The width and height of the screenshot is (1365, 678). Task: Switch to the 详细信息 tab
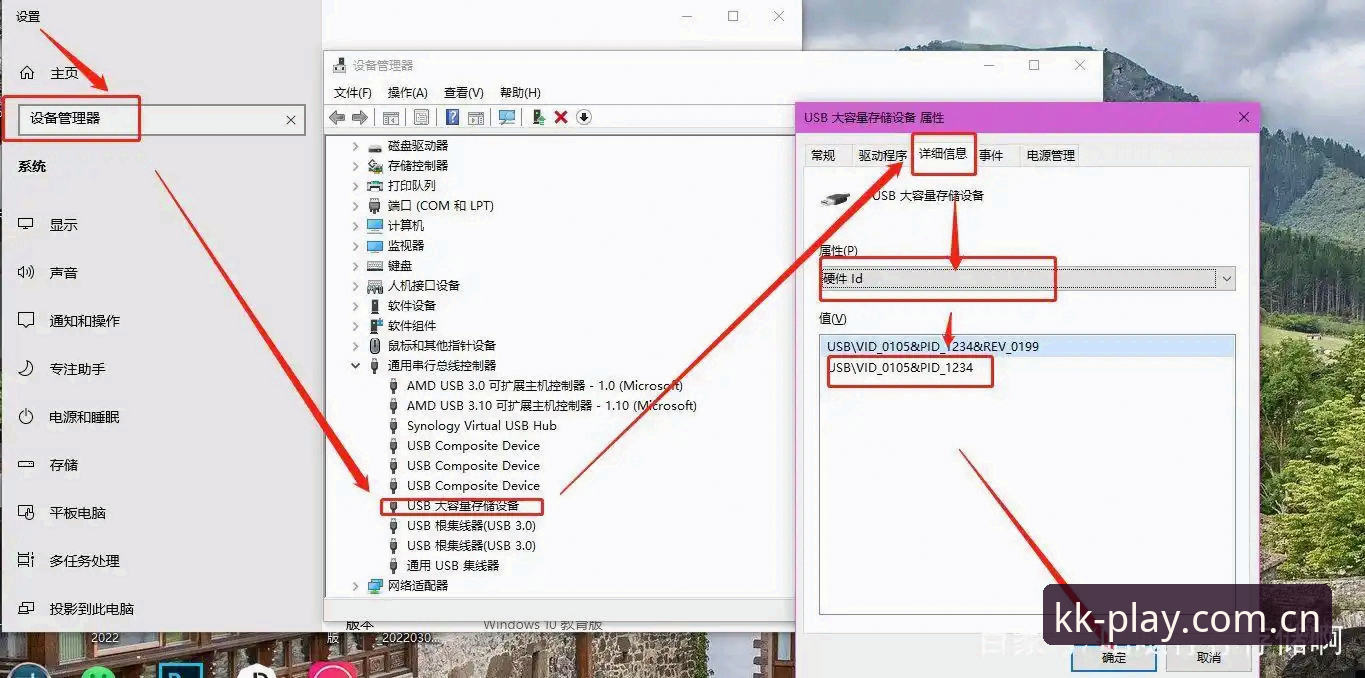click(x=943, y=154)
